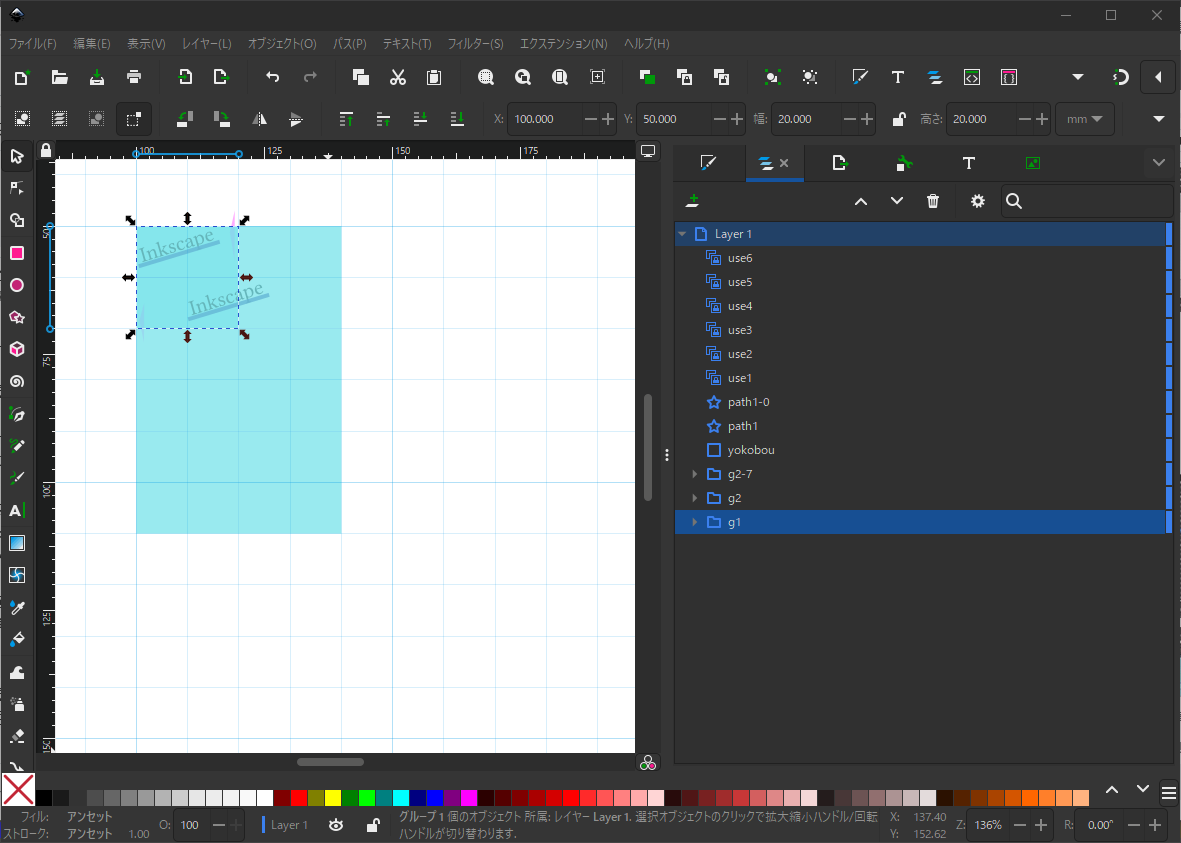1181x843 pixels.
Task: Select the Text tool in toolbox
Action: click(x=17, y=511)
